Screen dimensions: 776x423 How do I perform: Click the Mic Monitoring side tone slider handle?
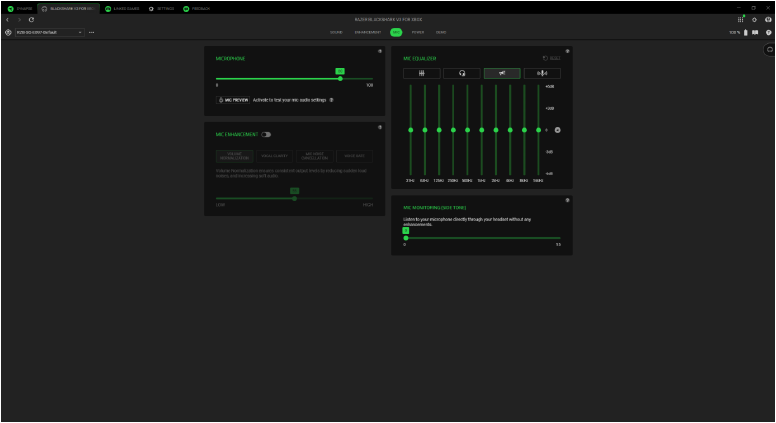point(406,238)
